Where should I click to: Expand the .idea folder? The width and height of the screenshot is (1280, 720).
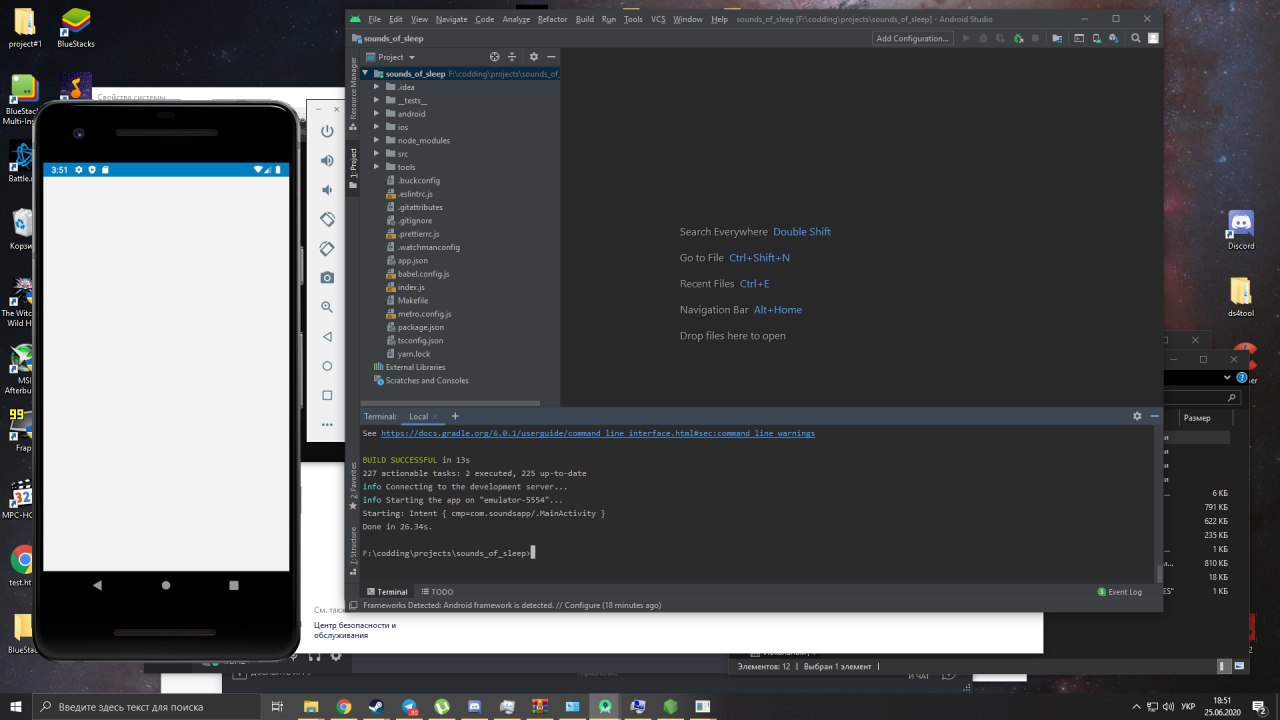point(377,87)
